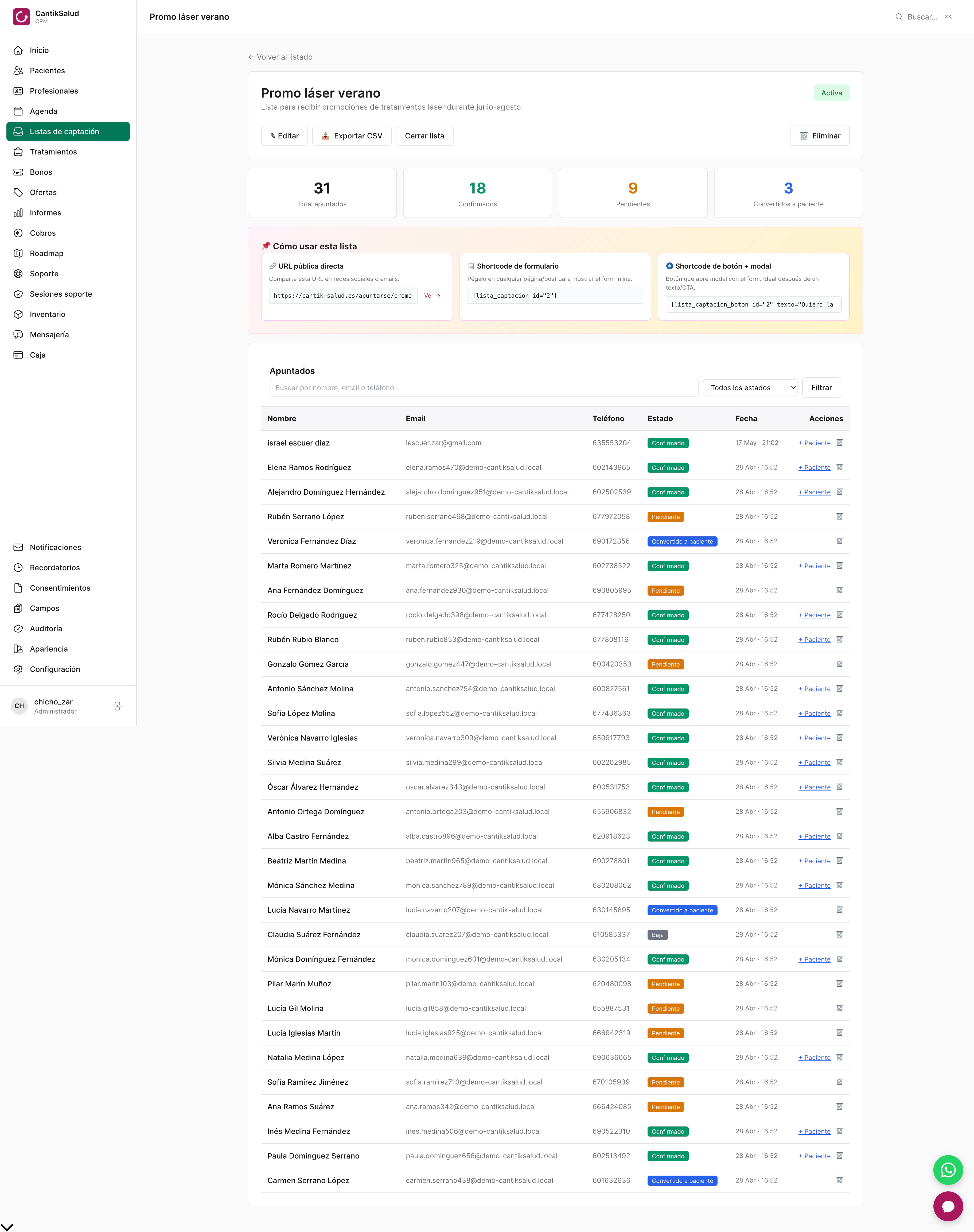Delete Antonio Ortega Domínguez via trash icon
974x1232 pixels.
coord(839,812)
